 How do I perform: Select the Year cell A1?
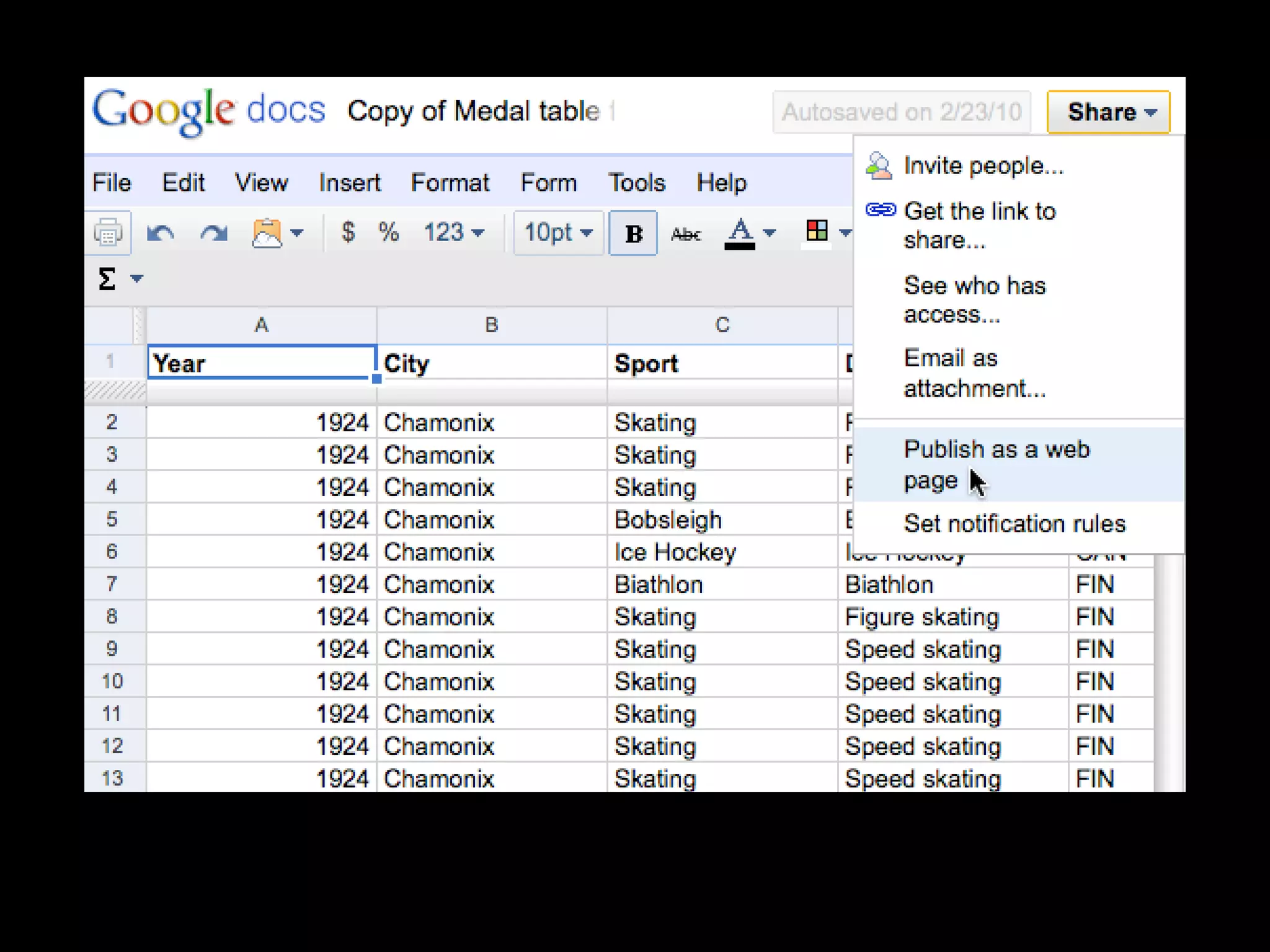tap(261, 363)
